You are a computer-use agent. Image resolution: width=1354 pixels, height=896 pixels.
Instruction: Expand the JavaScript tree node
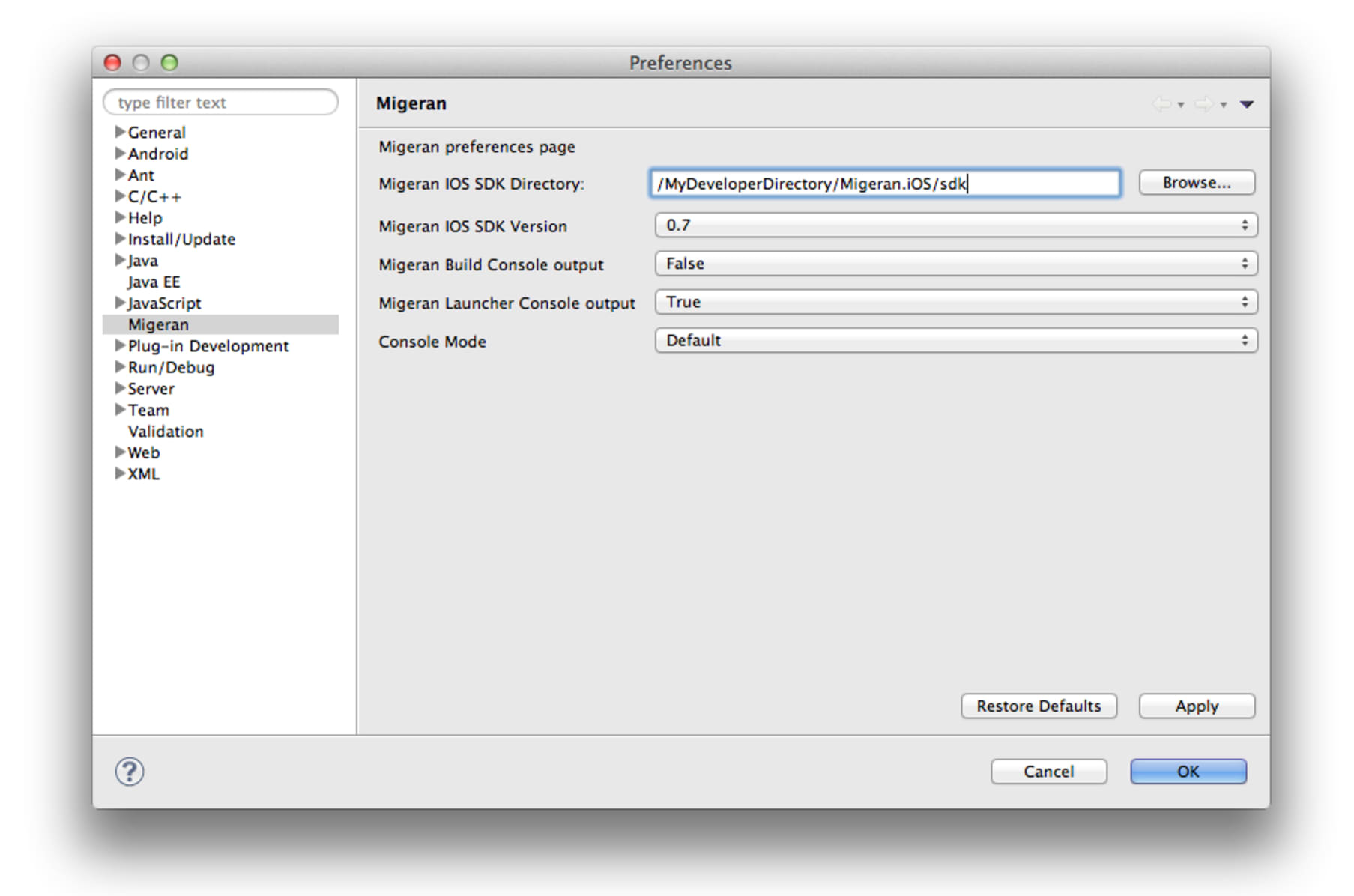[119, 303]
